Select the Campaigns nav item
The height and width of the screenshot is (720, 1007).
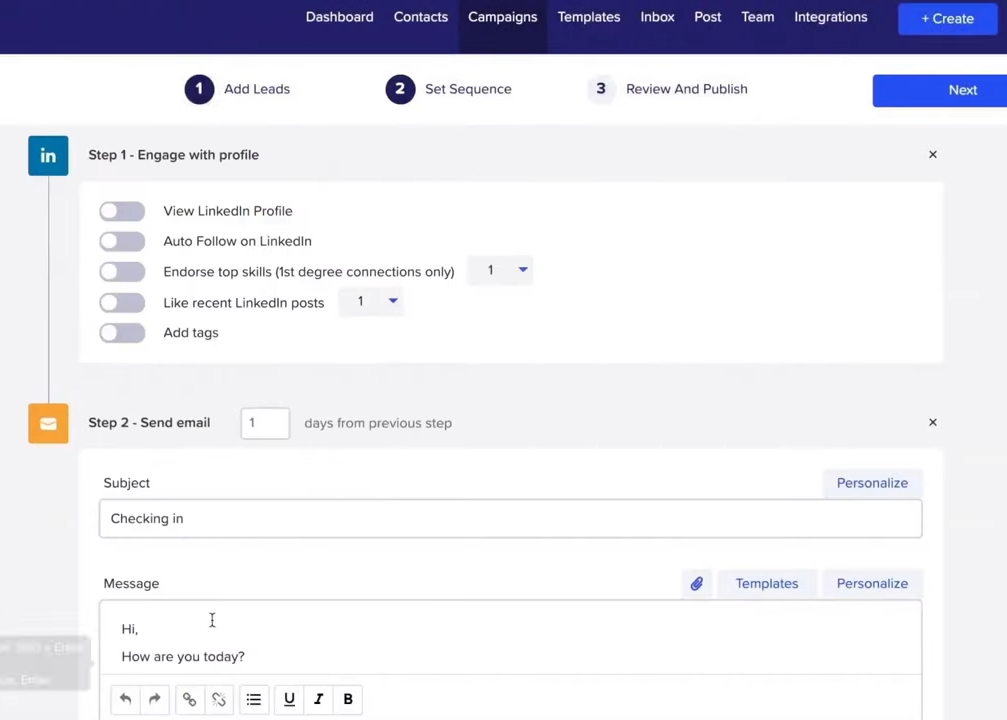coord(503,17)
